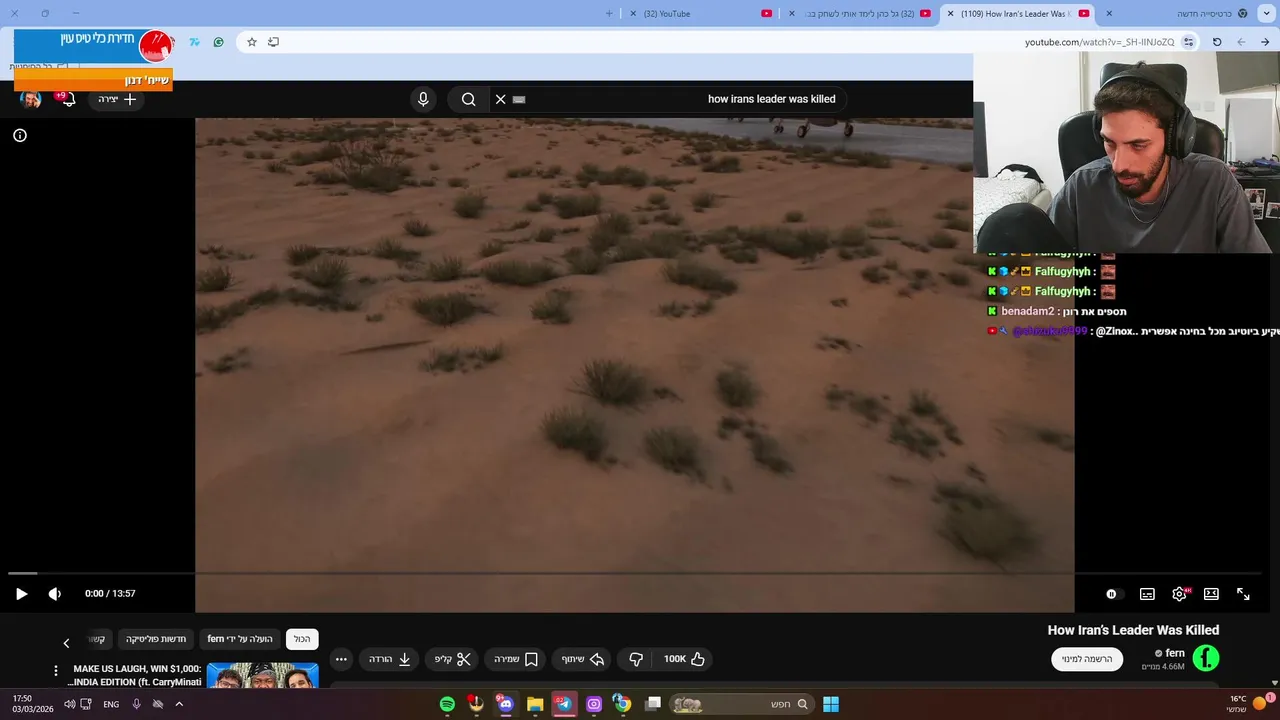
Task: Toggle subtitles/closed captions button
Action: pos(1147,594)
